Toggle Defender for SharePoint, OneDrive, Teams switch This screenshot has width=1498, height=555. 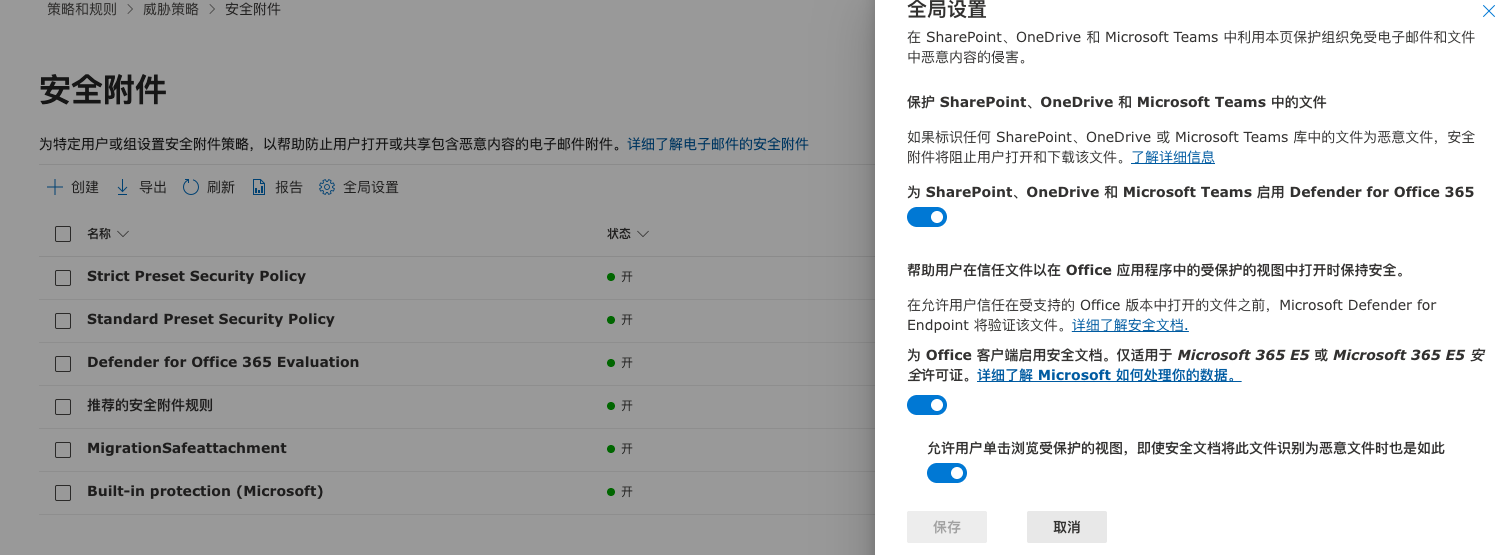coord(927,217)
